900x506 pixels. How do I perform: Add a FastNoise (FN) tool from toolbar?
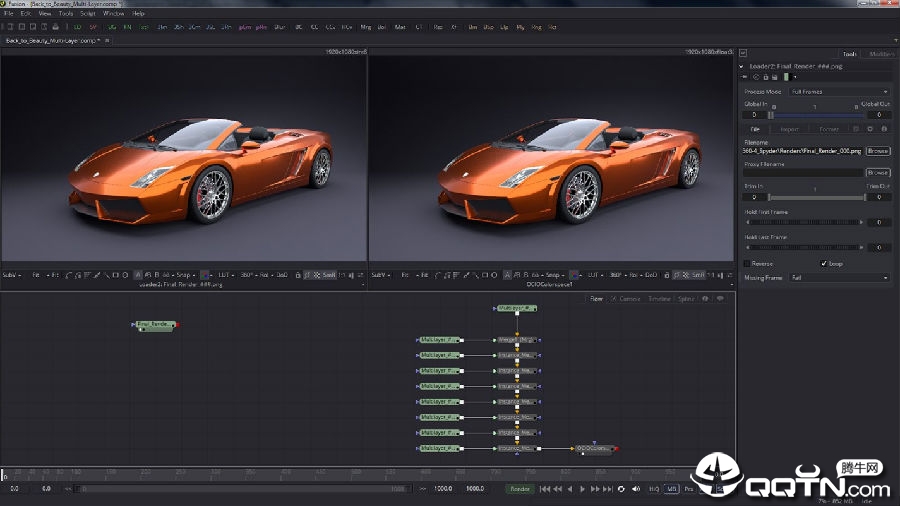(127, 27)
